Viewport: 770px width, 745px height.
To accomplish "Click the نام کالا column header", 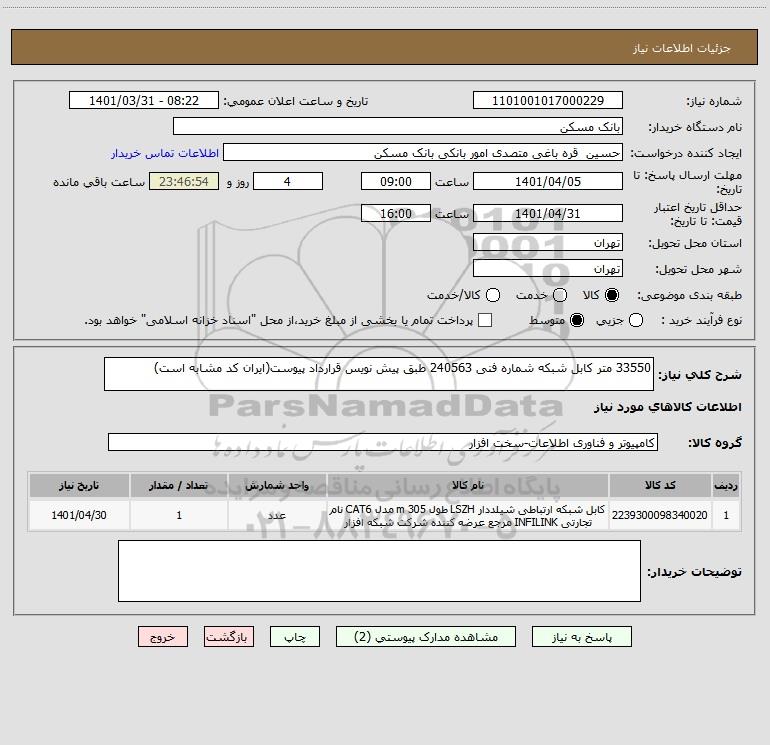I will 468,485.
